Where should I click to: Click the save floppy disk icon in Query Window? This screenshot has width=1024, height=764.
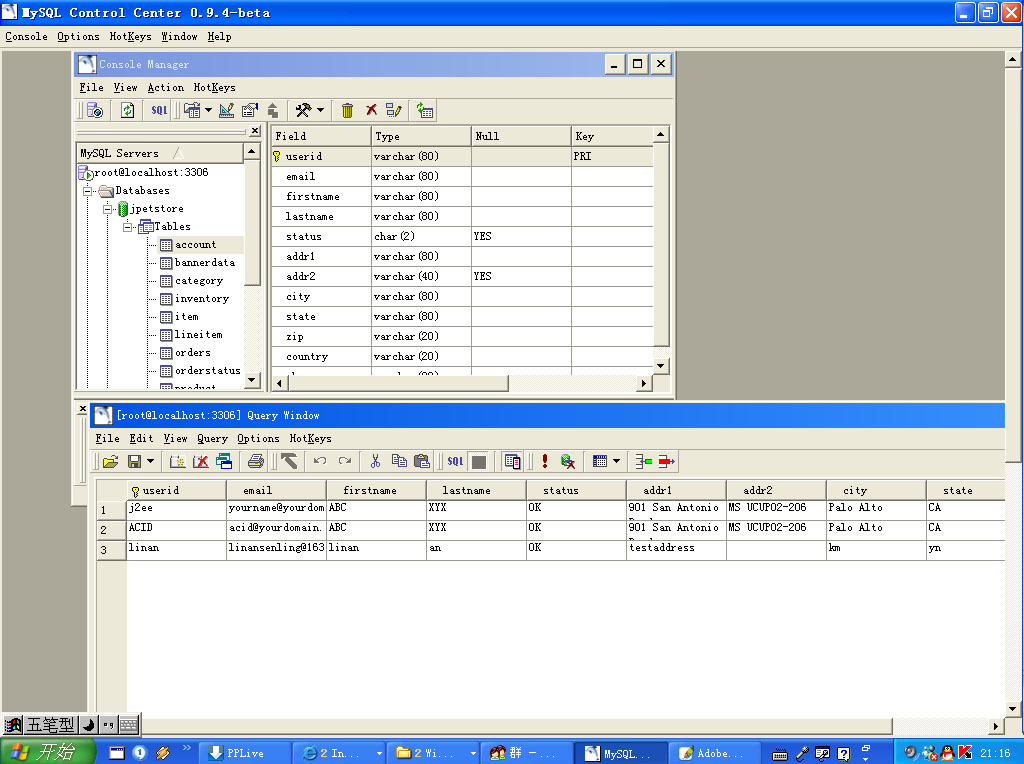coord(135,462)
